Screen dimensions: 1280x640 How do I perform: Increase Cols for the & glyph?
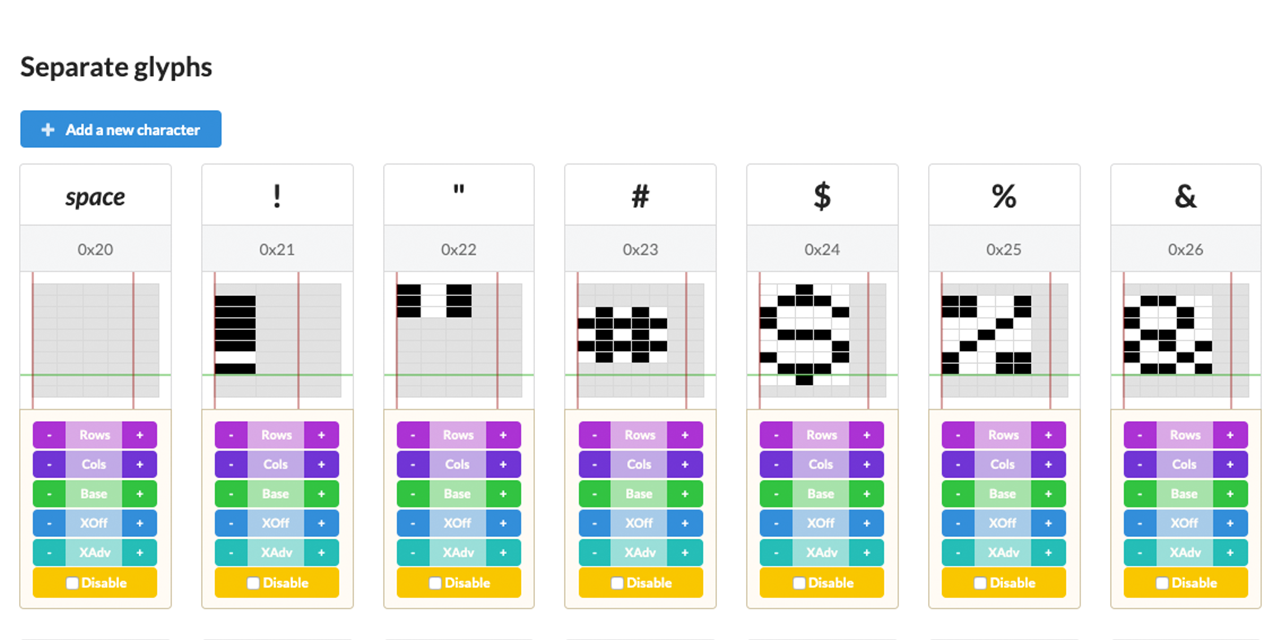point(1230,464)
